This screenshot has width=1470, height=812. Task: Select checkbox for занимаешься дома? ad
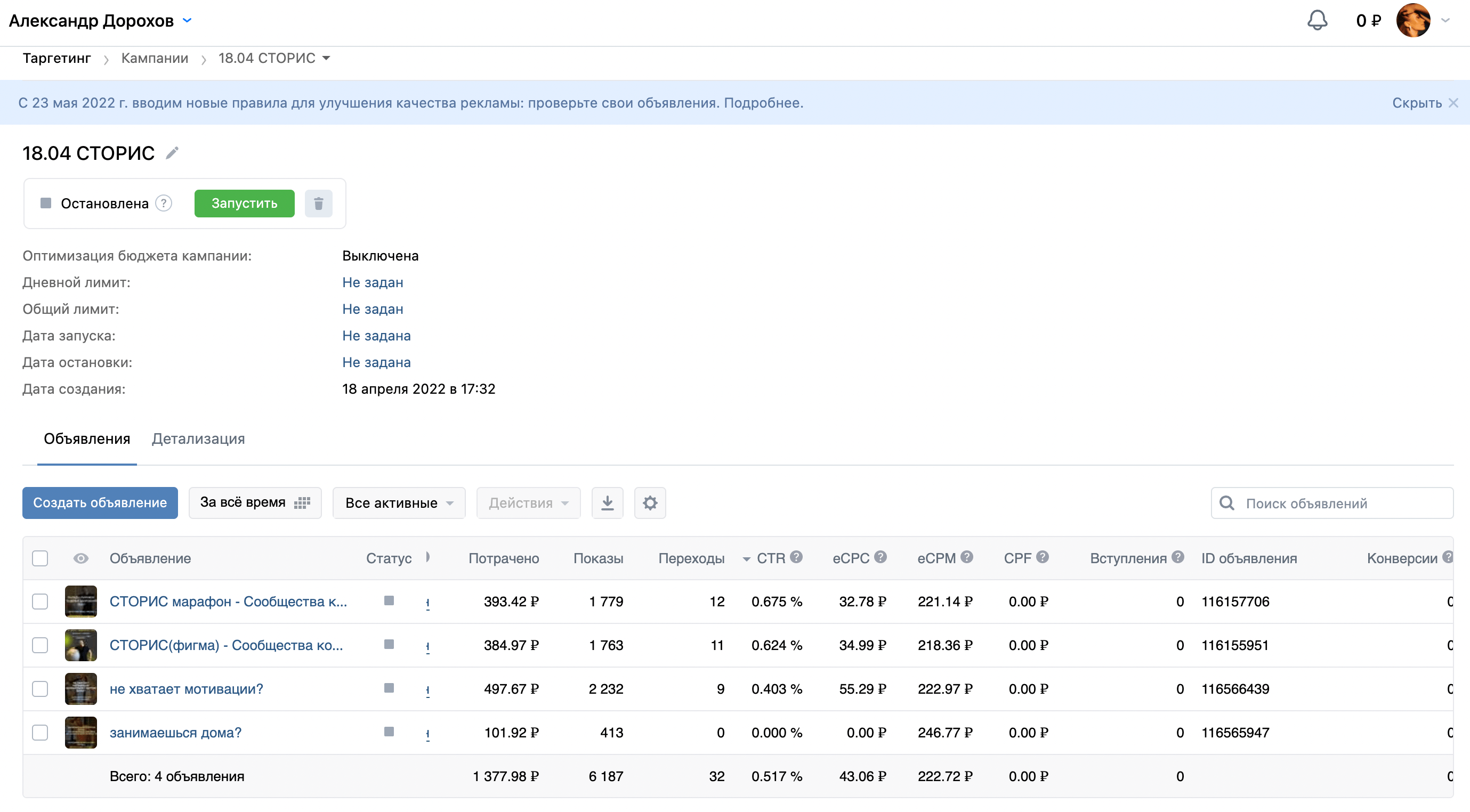click(x=40, y=733)
